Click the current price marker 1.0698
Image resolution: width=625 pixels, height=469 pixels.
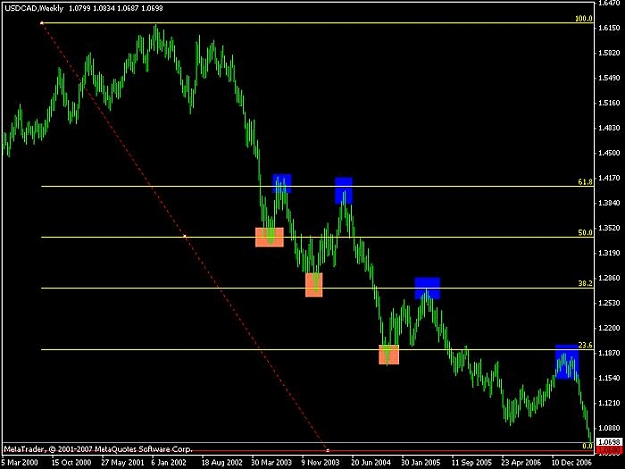tap(609, 442)
